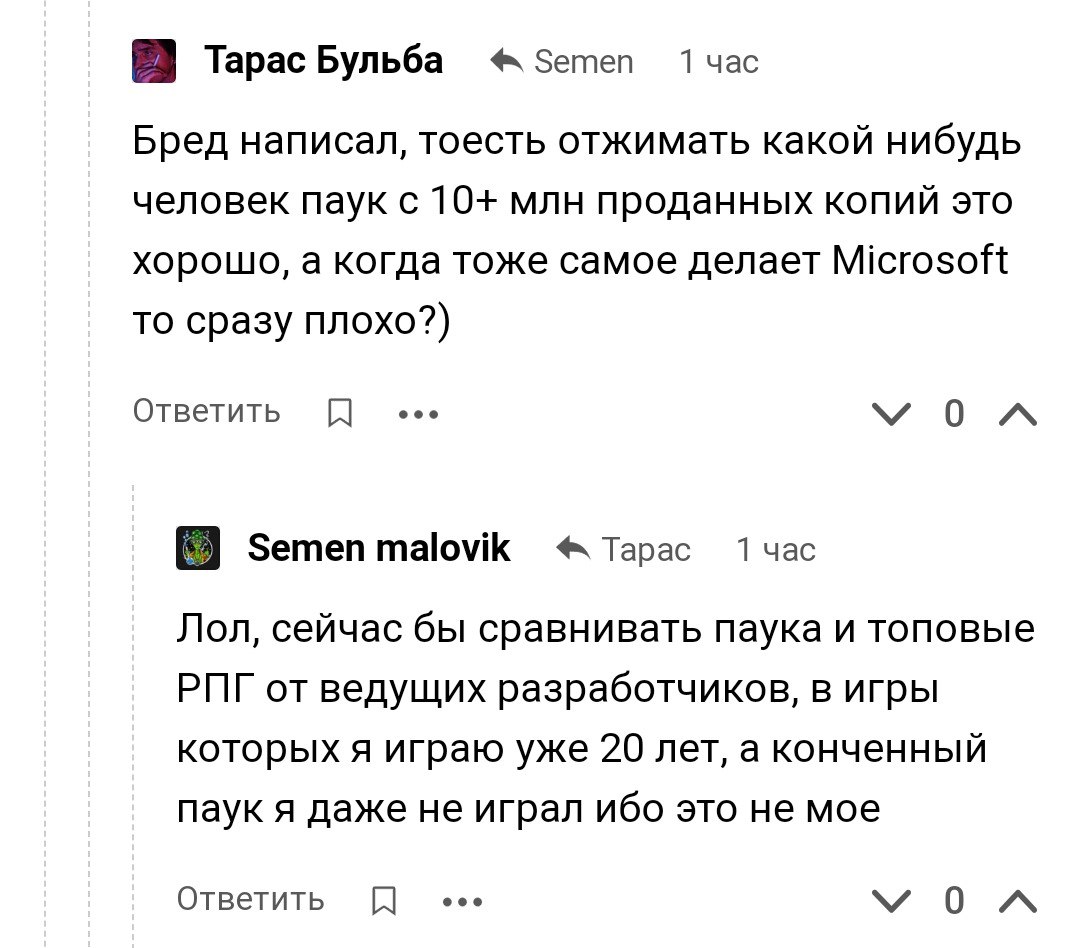1080x948 pixels.
Task: Reply to Semen malovik's comment via Ответить
Action: [251, 899]
